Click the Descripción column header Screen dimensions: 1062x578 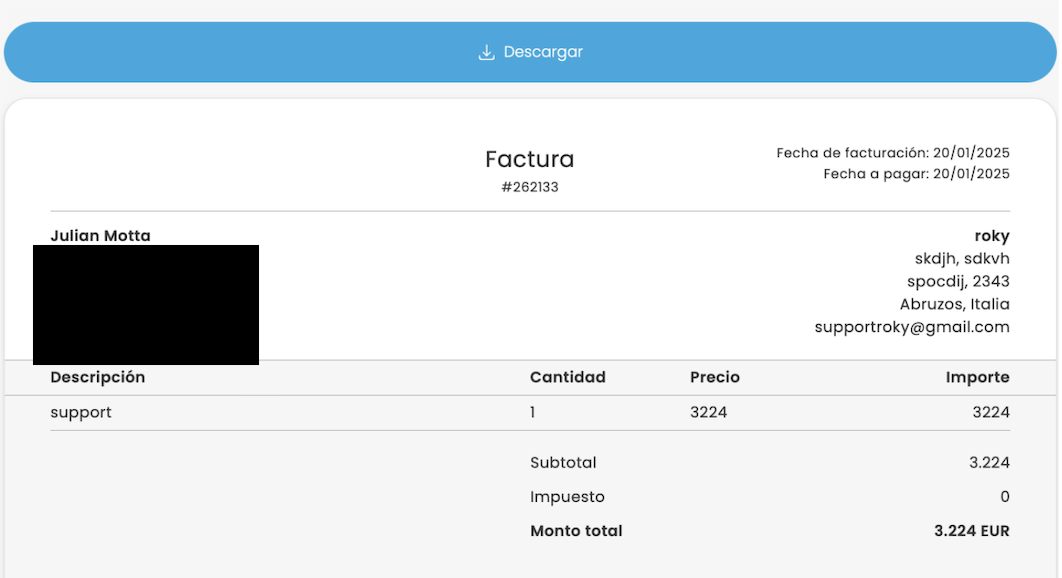pyautogui.click(x=98, y=377)
